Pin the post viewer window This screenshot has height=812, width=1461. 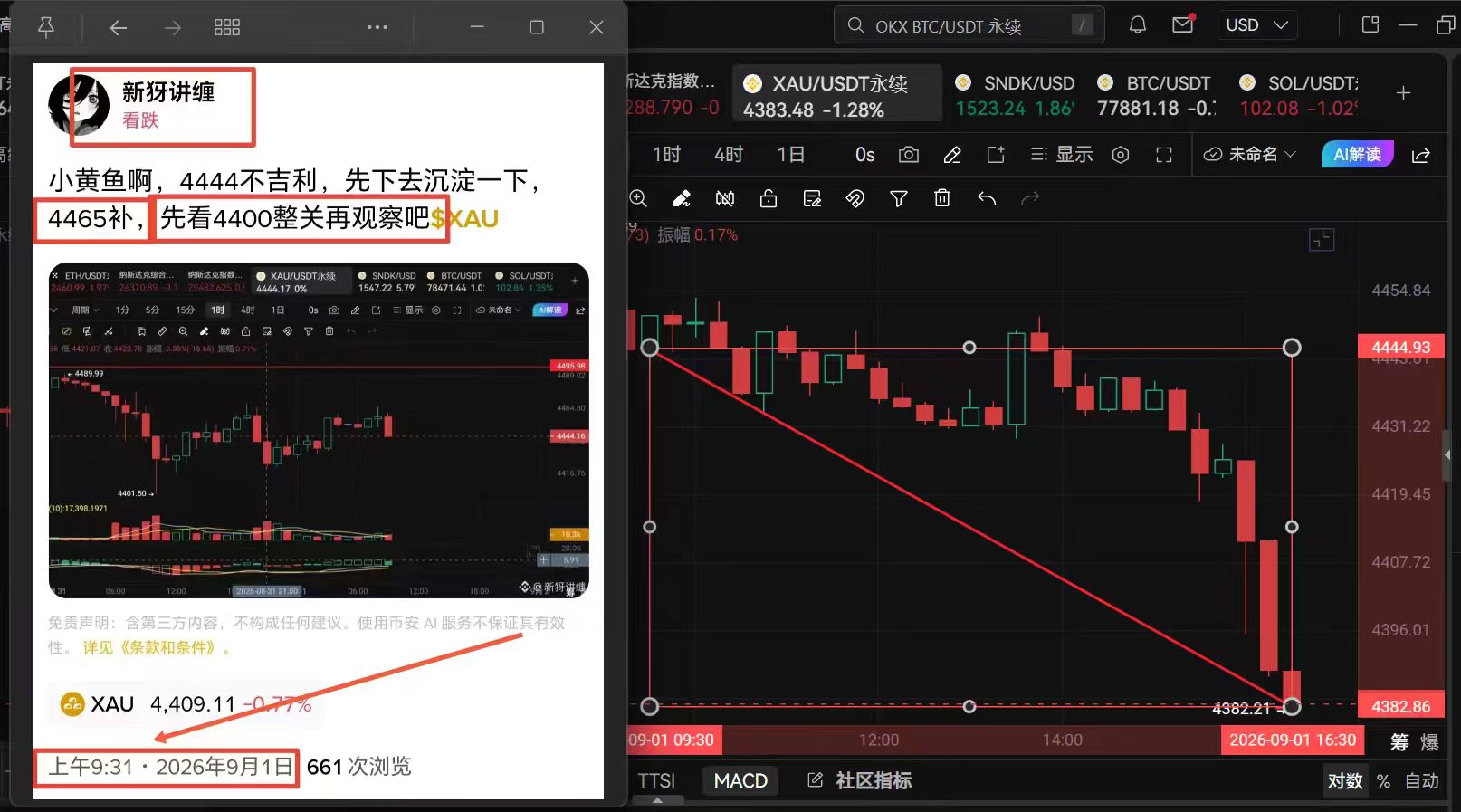click(x=45, y=28)
